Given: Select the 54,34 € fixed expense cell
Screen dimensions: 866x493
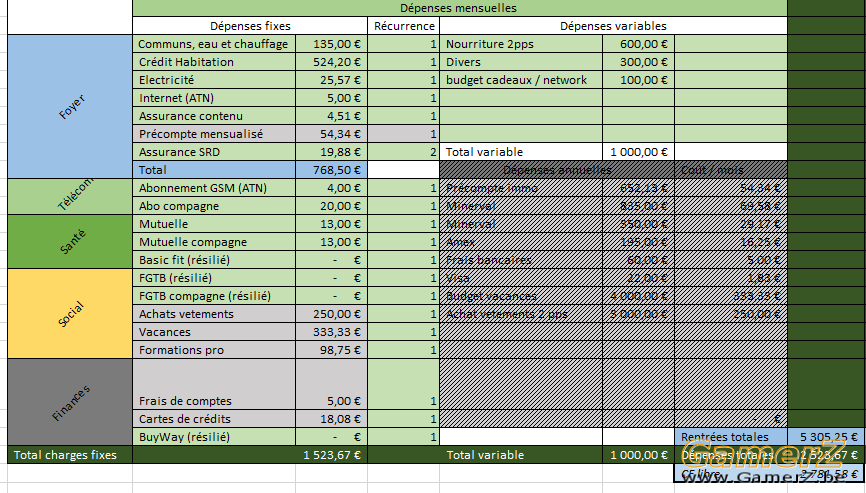Looking at the screenshot, I should coord(331,134).
